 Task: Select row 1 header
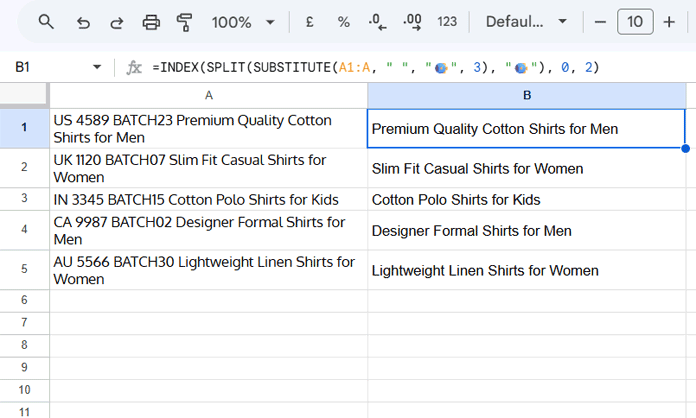point(24,128)
